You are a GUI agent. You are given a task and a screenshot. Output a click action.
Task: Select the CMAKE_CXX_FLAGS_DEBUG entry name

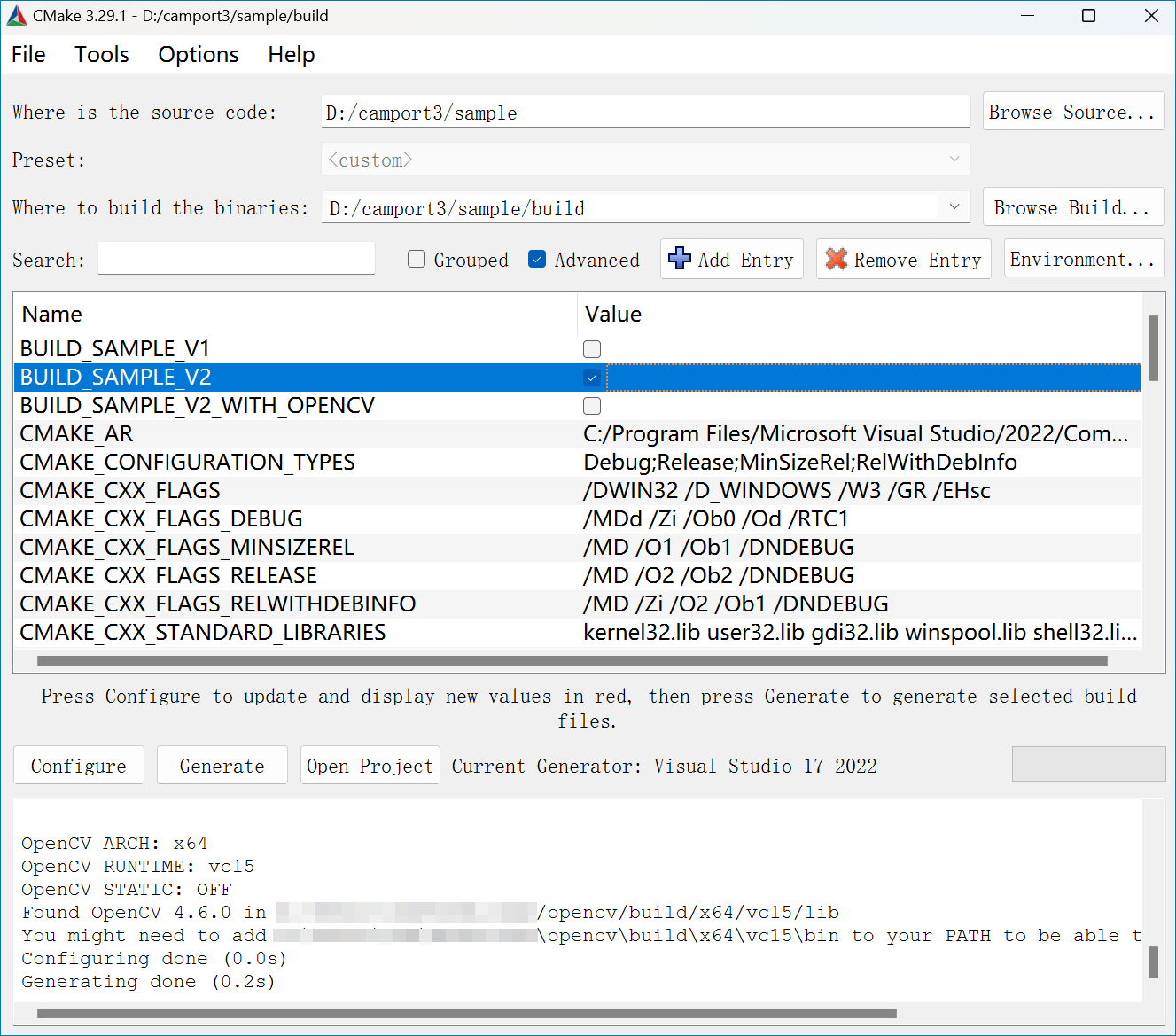coord(161,519)
